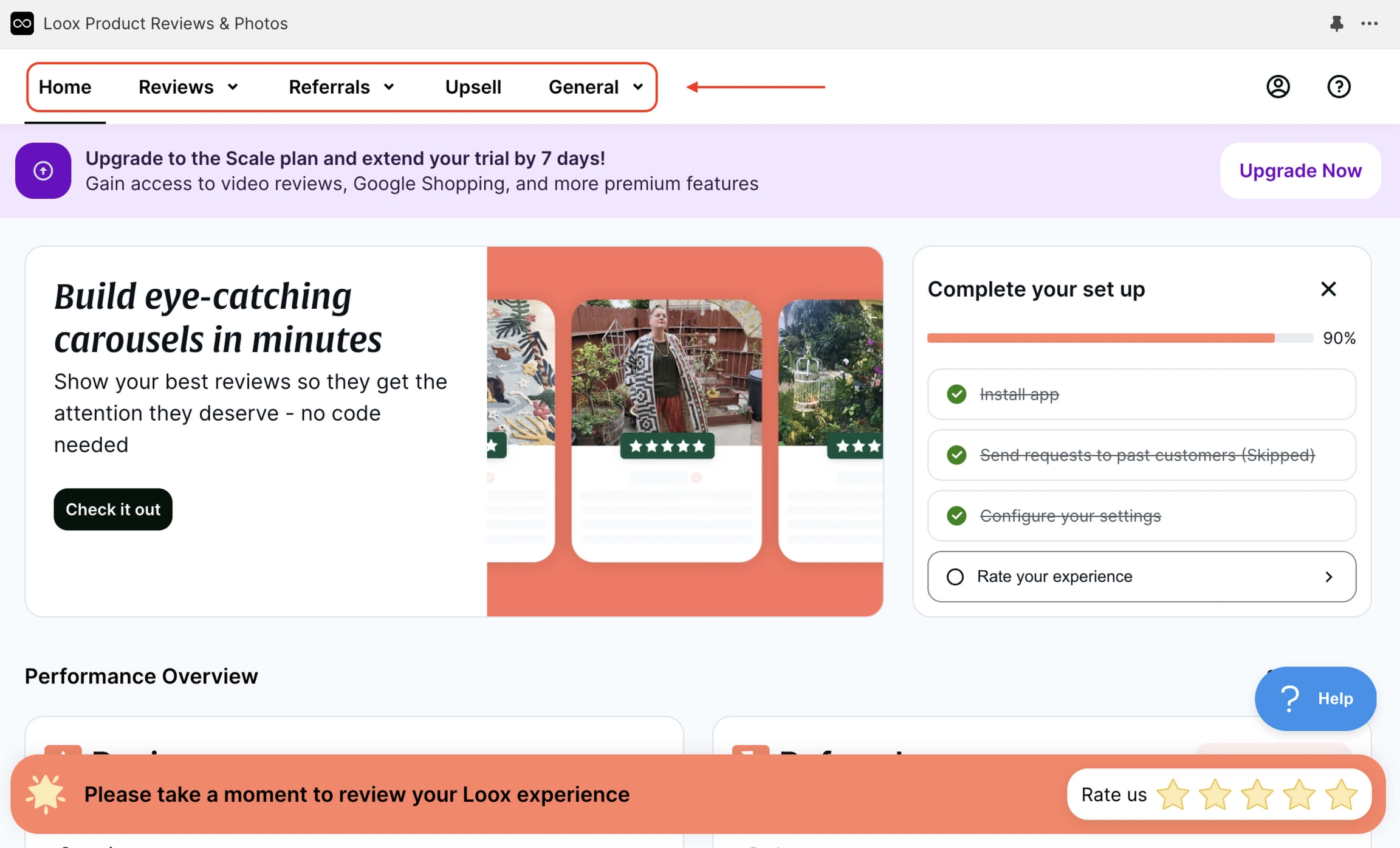This screenshot has height=848, width=1400.
Task: Open the Referrals dropdown menu
Action: [x=341, y=86]
